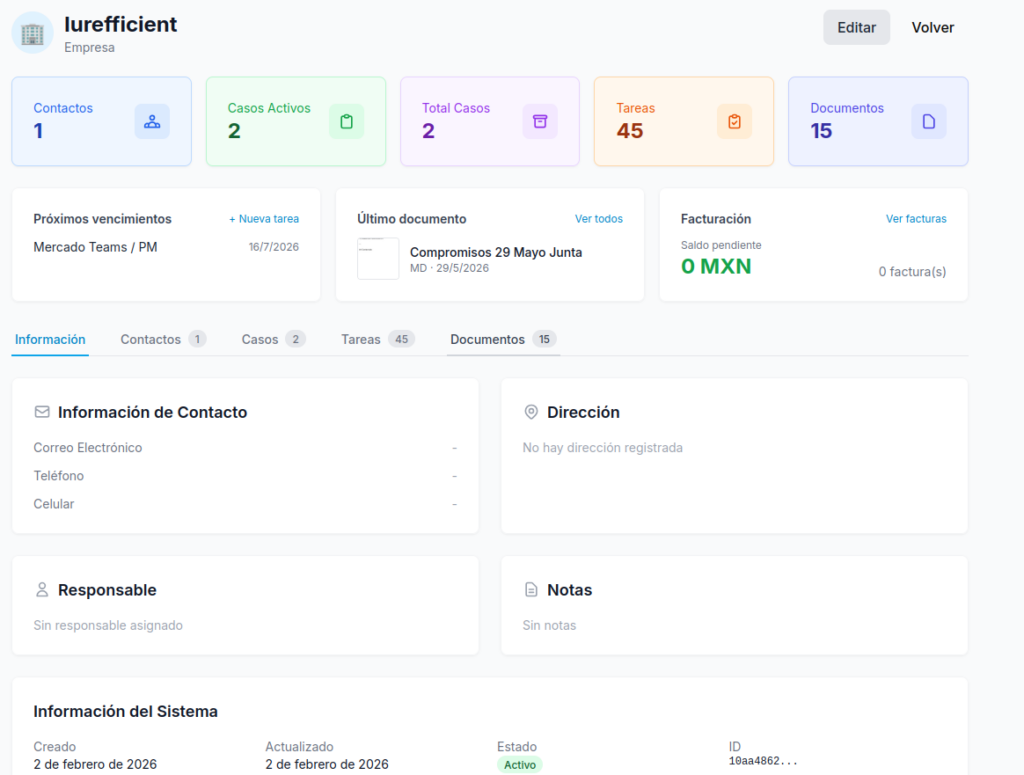Open the Casos tab
This screenshot has height=775, width=1024.
[x=273, y=340]
